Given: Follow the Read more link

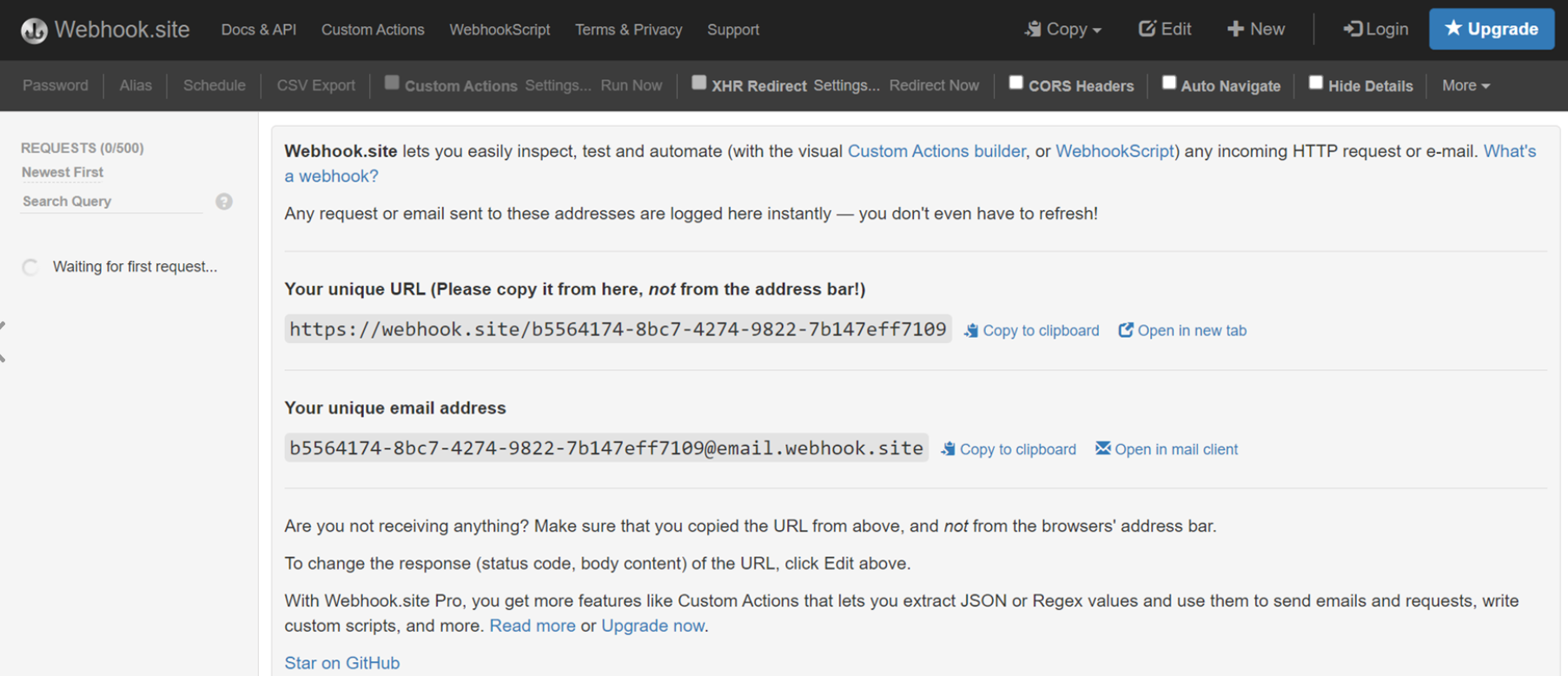Looking at the screenshot, I should pos(533,626).
